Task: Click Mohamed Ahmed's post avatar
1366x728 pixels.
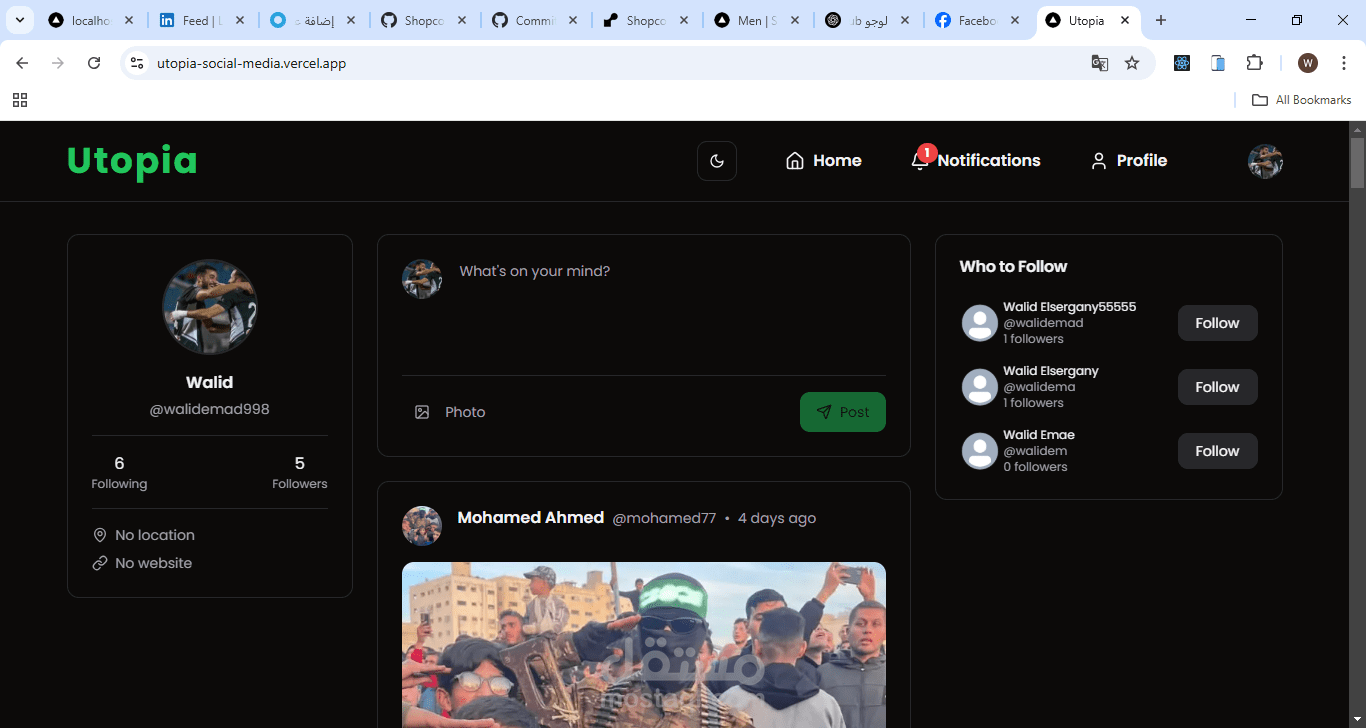Action: 422,526
